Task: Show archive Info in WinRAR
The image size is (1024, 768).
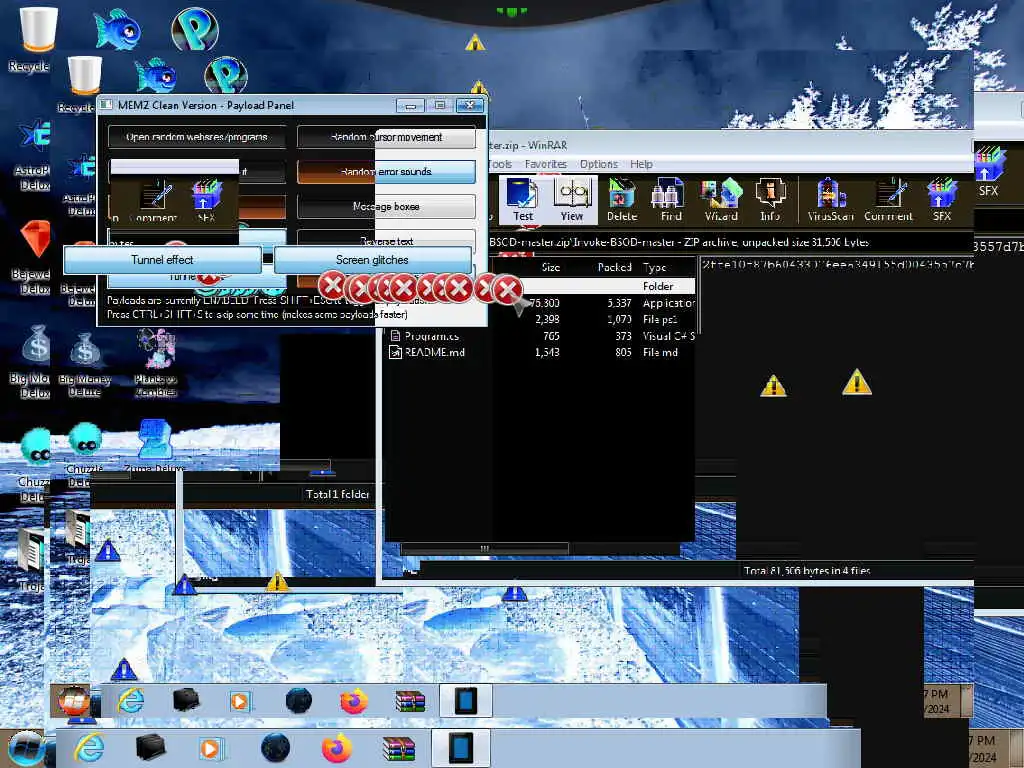Action: [x=770, y=199]
